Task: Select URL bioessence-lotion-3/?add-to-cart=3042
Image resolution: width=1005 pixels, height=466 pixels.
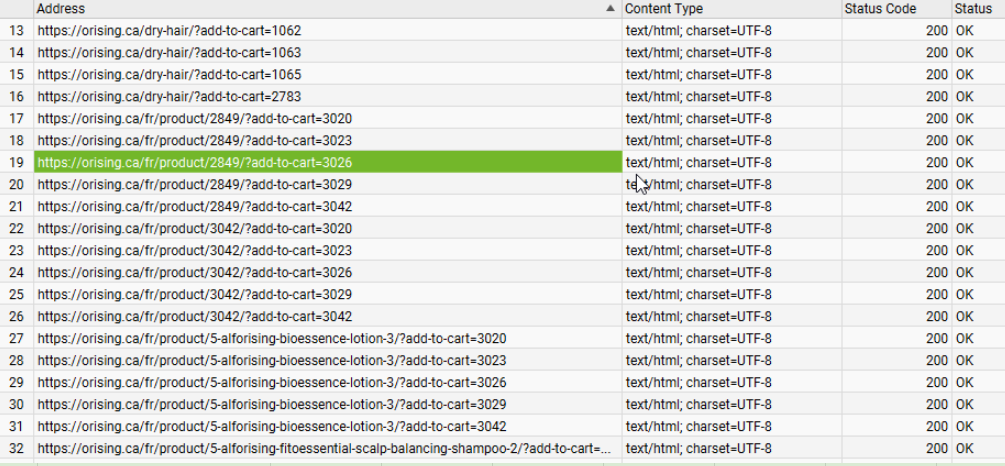Action: [x=272, y=426]
